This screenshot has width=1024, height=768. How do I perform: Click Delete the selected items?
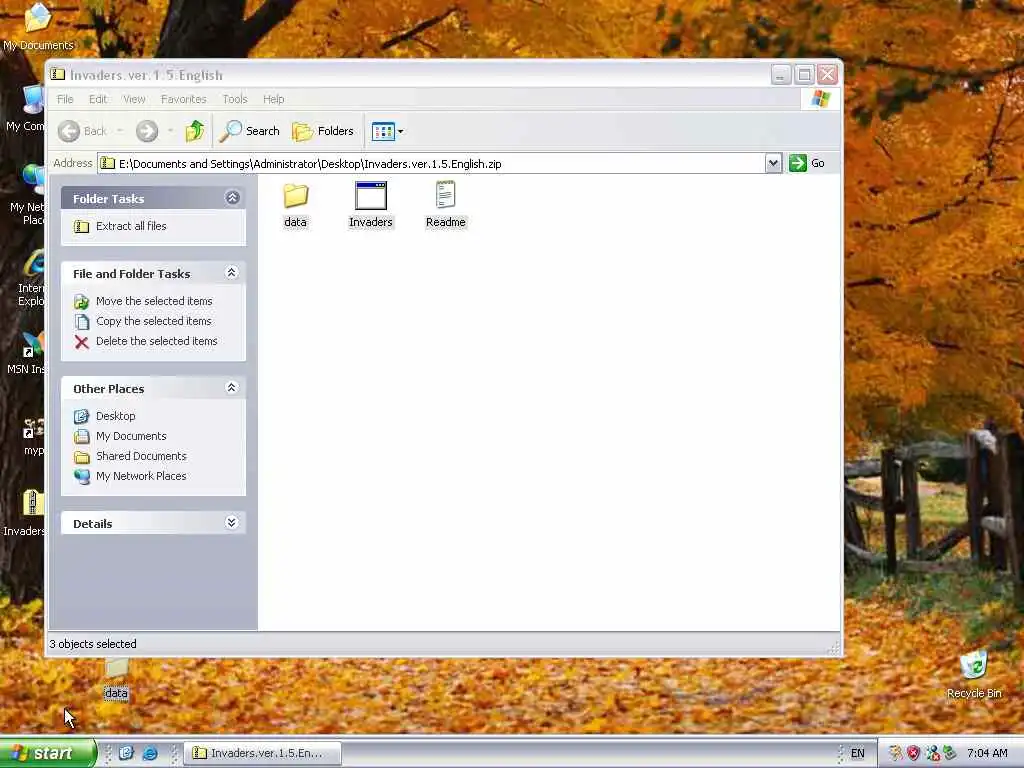coord(157,341)
